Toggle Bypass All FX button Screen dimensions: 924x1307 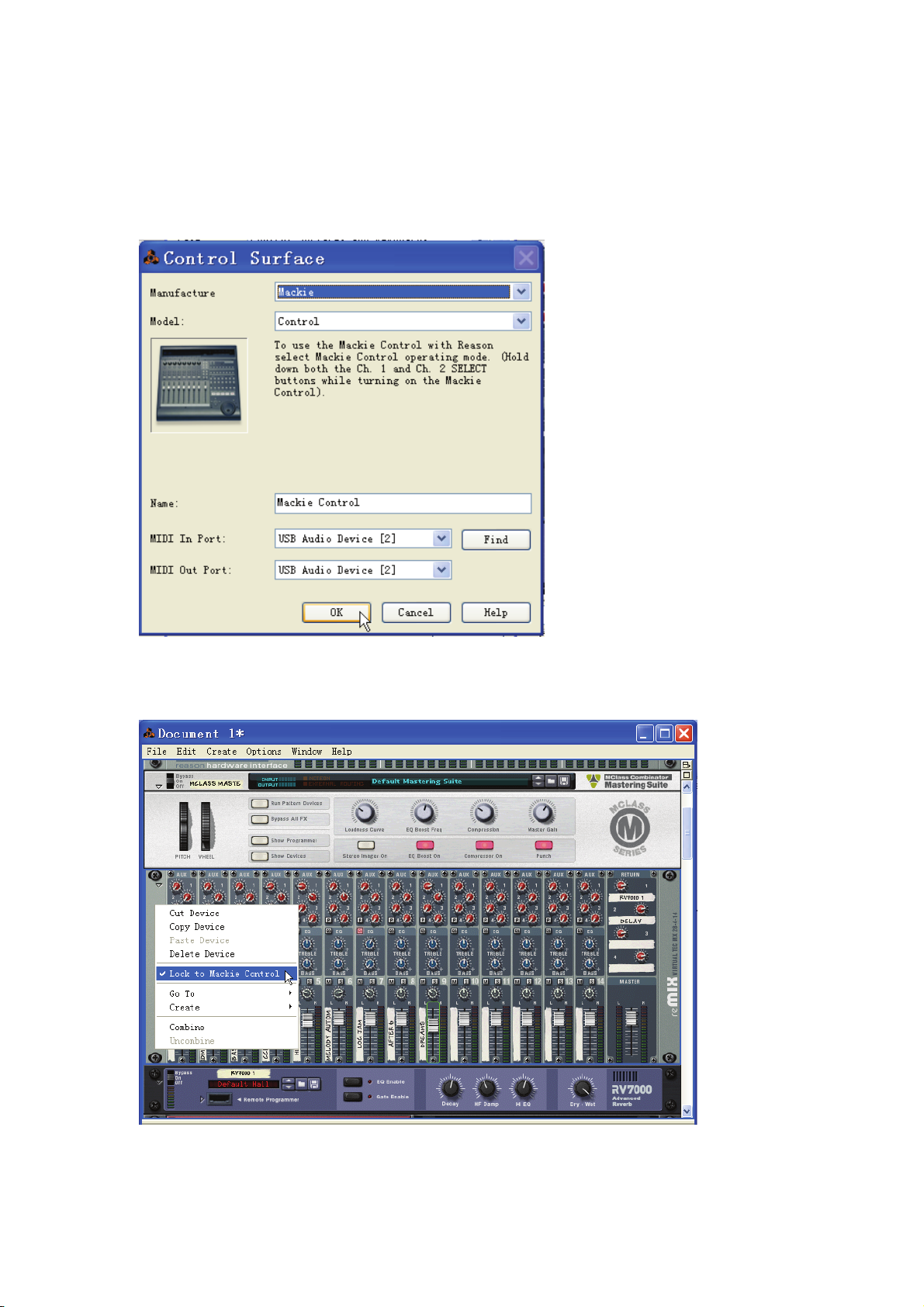pyautogui.click(x=259, y=819)
